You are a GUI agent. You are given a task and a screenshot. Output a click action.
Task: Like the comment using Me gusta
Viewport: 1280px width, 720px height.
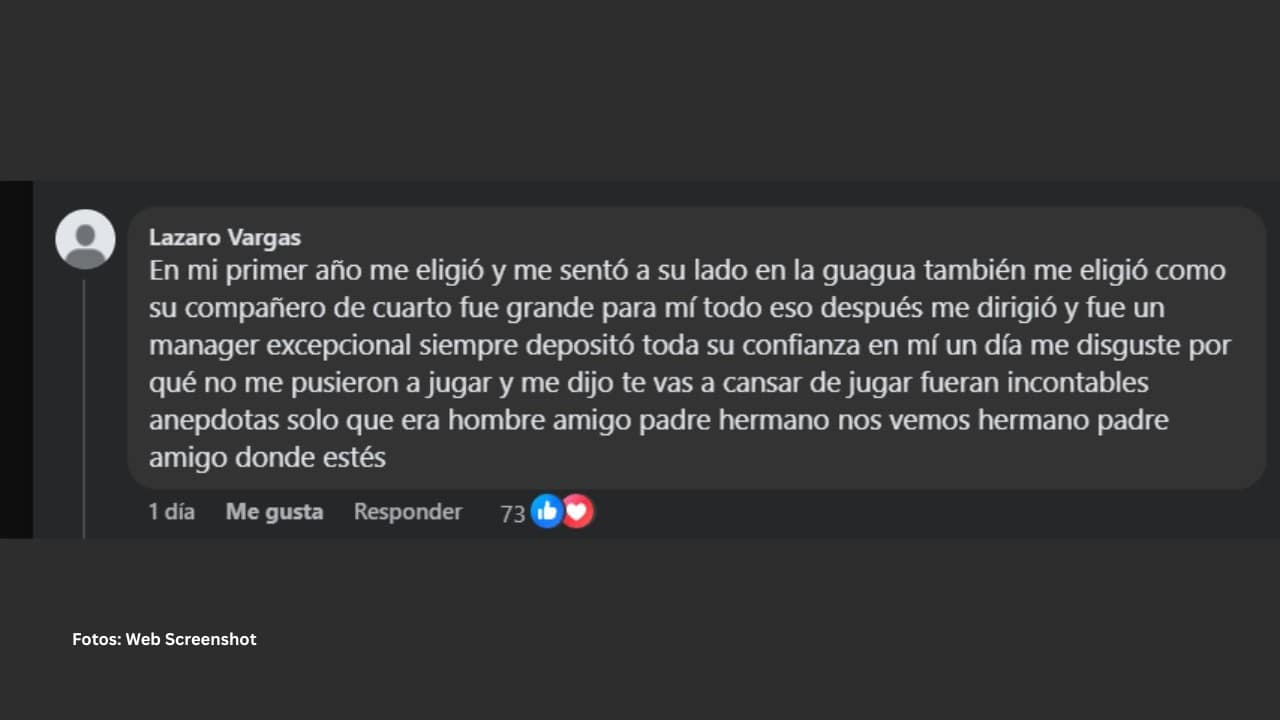tap(274, 511)
